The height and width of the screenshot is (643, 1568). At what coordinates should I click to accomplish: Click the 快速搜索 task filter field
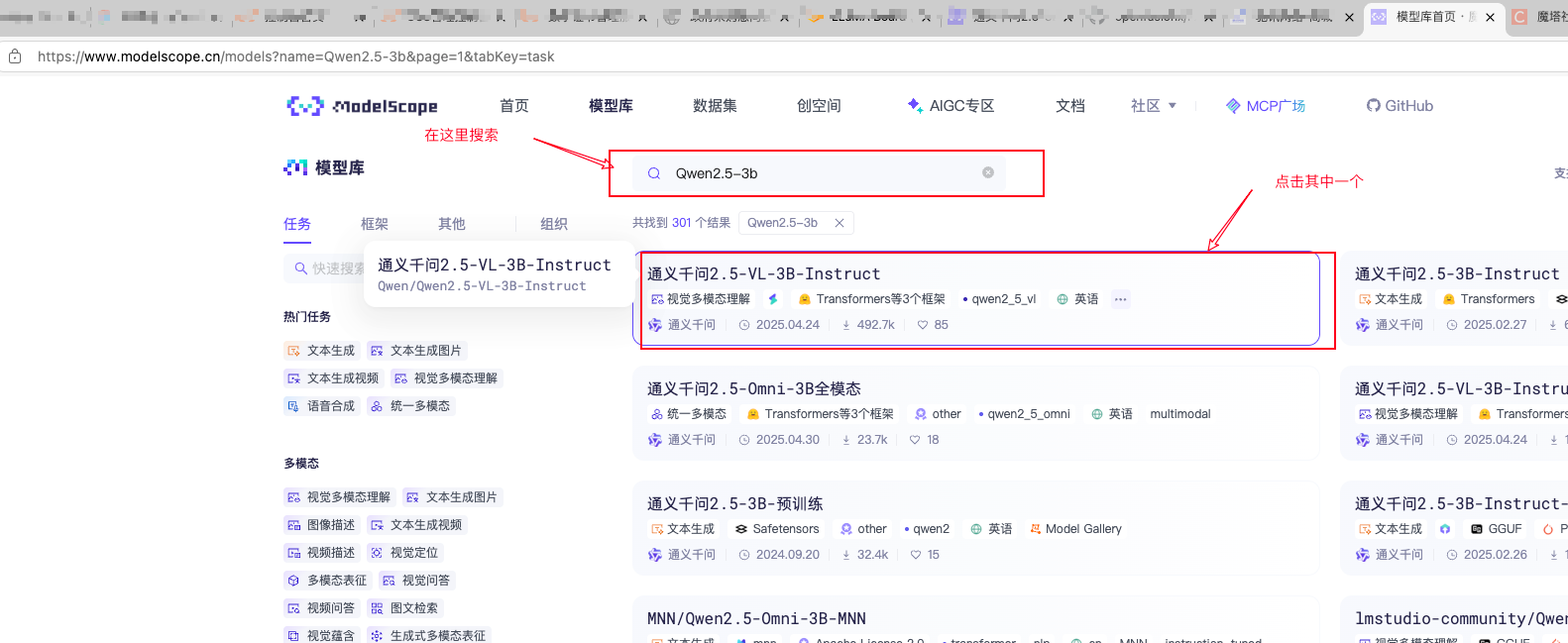pyautogui.click(x=325, y=268)
